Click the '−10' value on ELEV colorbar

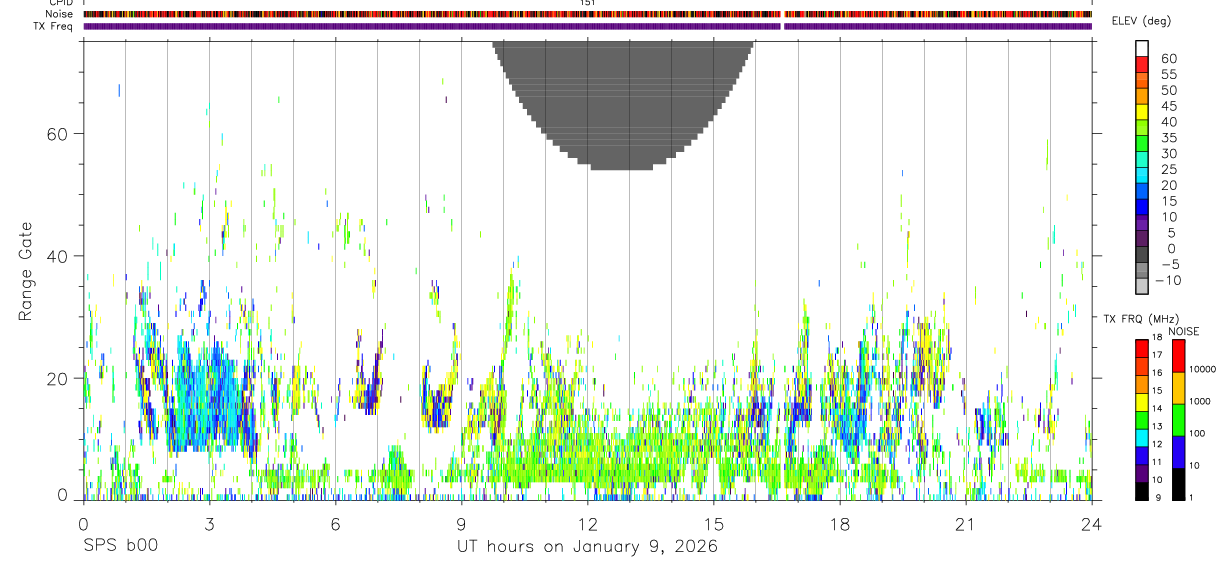pos(1166,280)
